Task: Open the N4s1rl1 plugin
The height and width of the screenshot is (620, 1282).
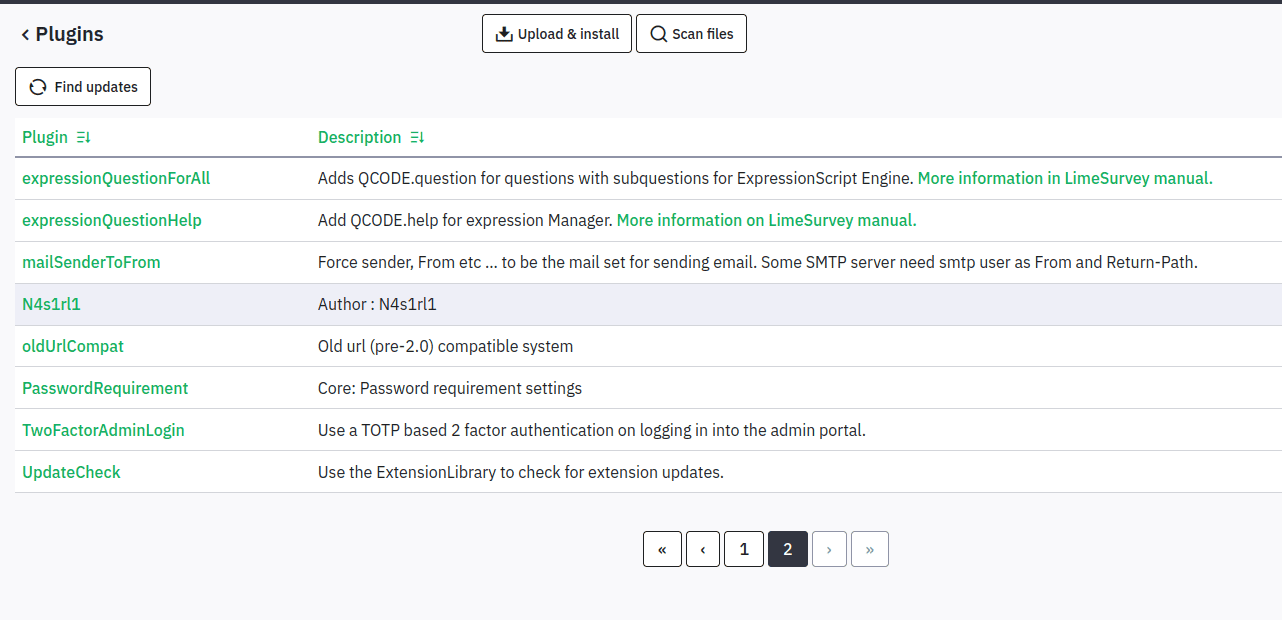Action: [x=51, y=304]
